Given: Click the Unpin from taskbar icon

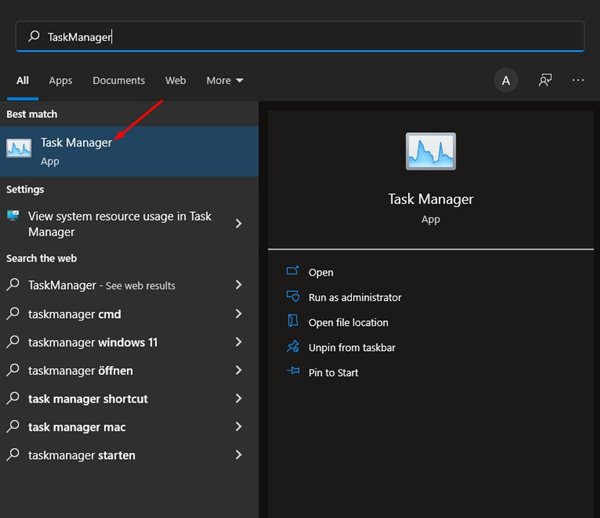Looking at the screenshot, I should pyautogui.click(x=293, y=347).
